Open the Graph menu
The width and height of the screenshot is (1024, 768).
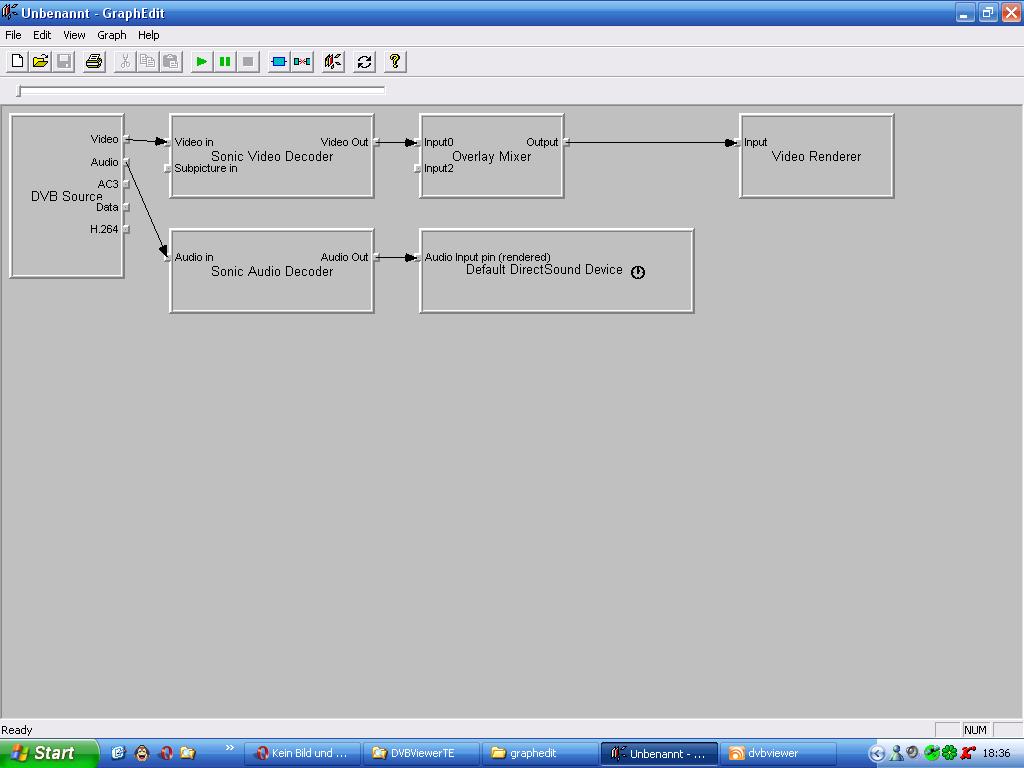pyautogui.click(x=112, y=35)
